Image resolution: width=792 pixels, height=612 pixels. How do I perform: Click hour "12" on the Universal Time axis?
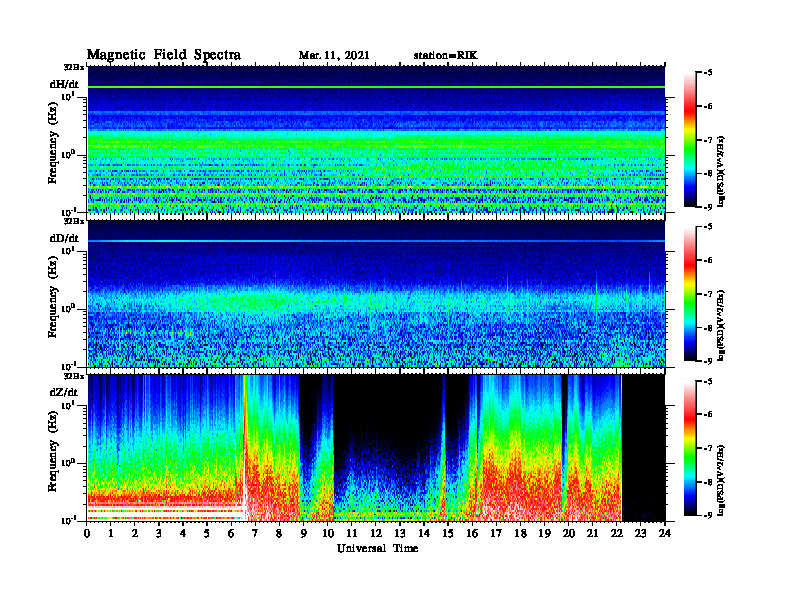coord(376,534)
